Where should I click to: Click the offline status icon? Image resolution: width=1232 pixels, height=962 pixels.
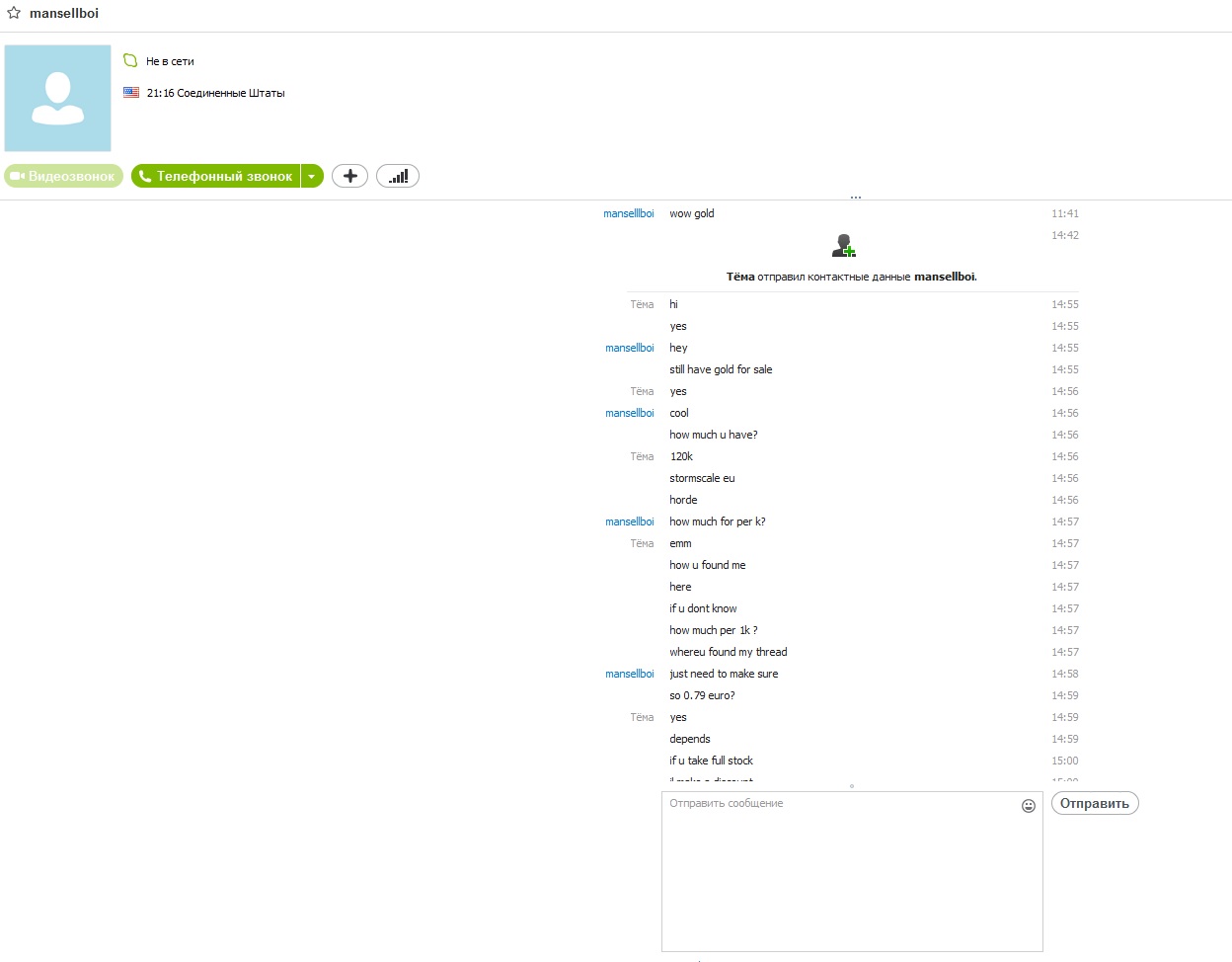130,60
